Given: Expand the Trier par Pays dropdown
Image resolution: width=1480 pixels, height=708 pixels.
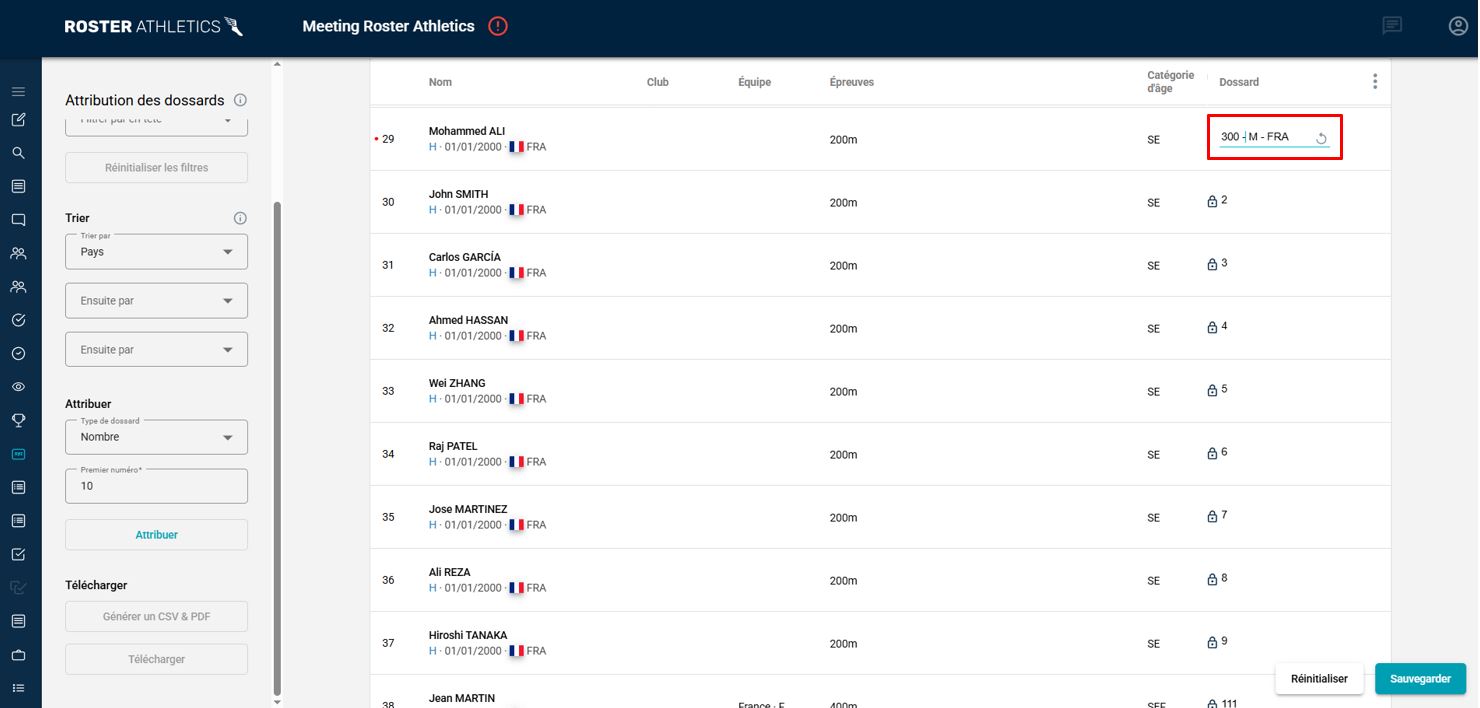Looking at the screenshot, I should tap(156, 251).
